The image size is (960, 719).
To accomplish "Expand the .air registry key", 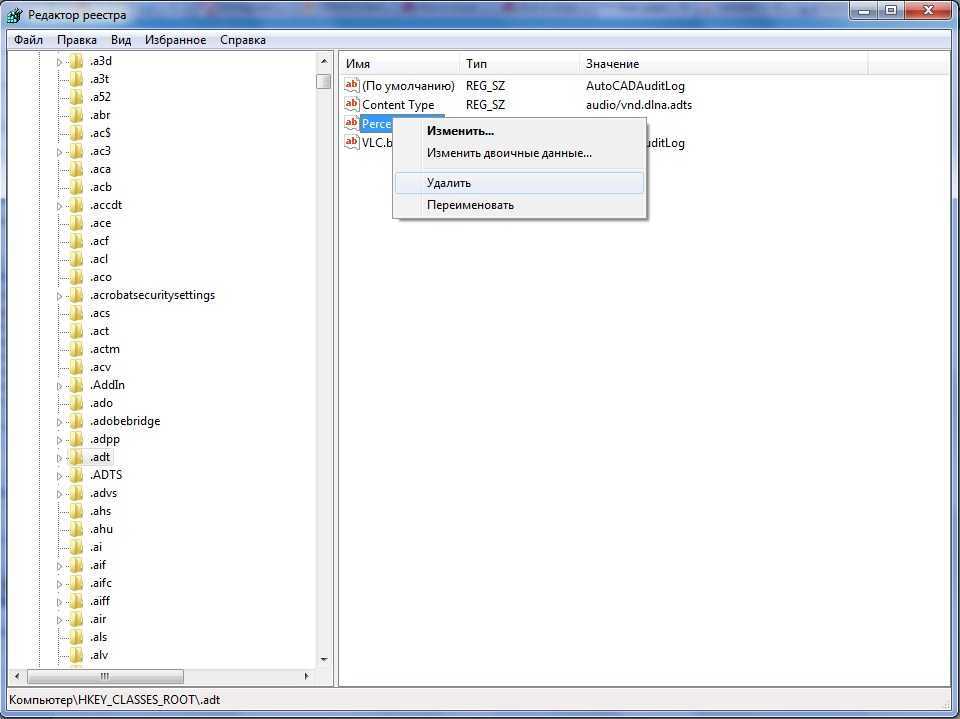I will coord(59,620).
